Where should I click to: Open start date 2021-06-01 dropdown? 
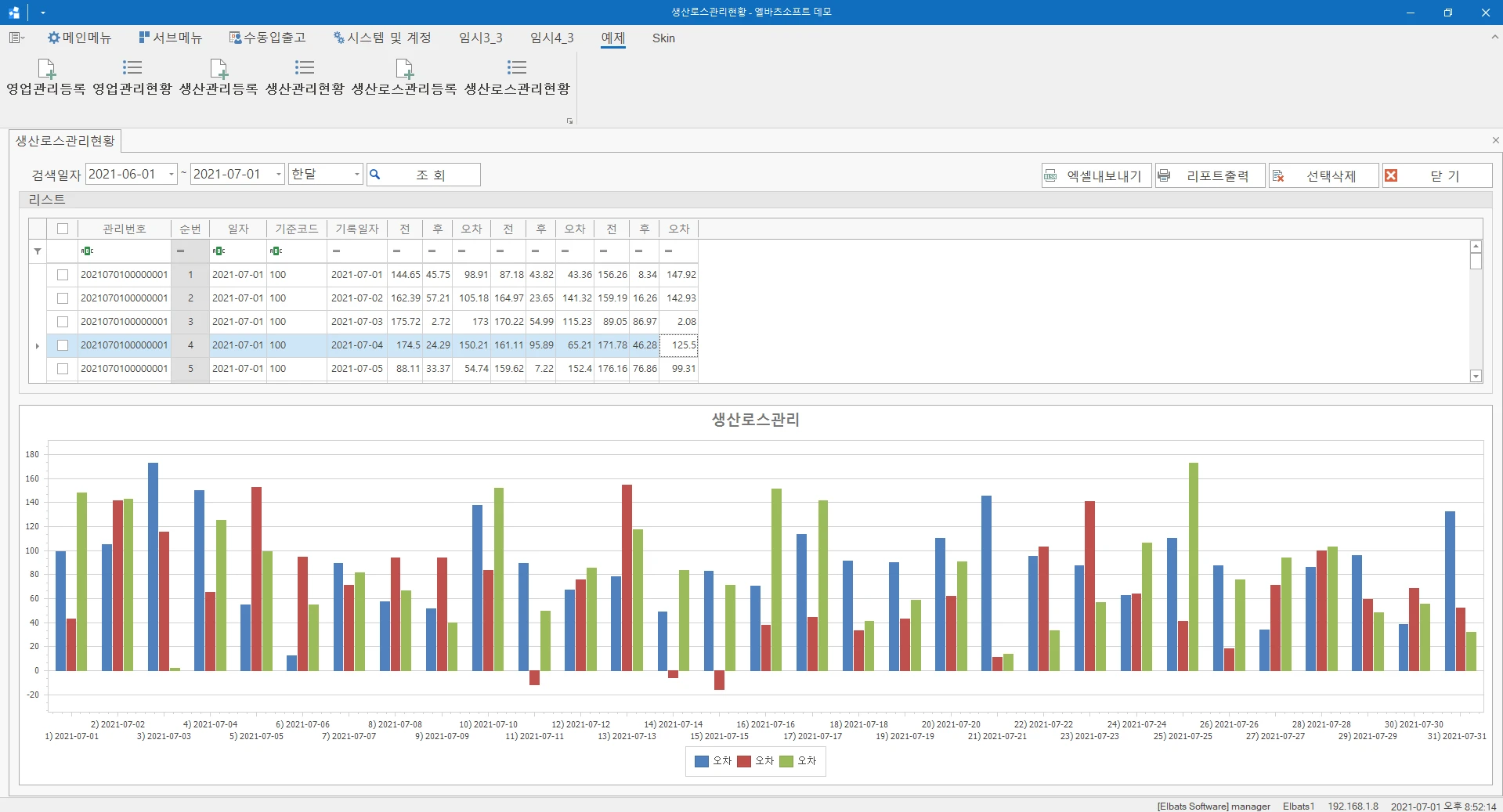[172, 175]
